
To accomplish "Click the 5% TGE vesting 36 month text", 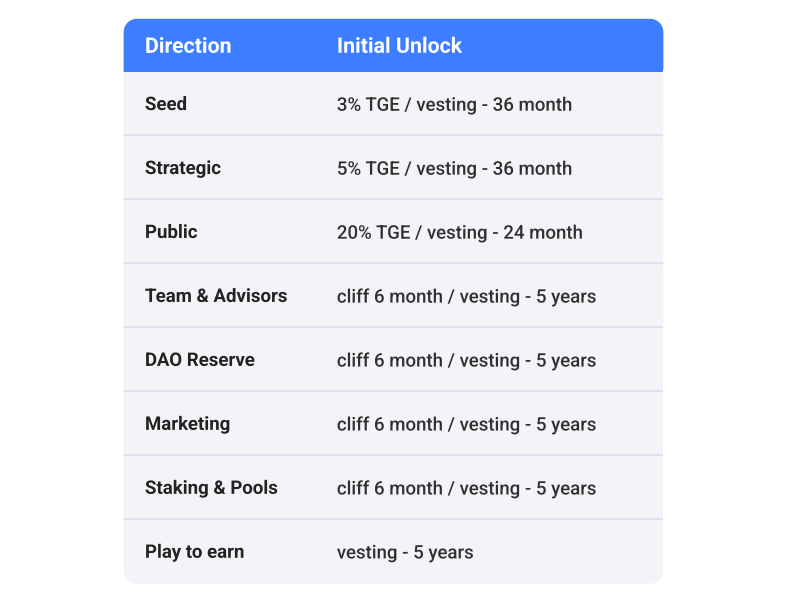I will click(454, 168).
